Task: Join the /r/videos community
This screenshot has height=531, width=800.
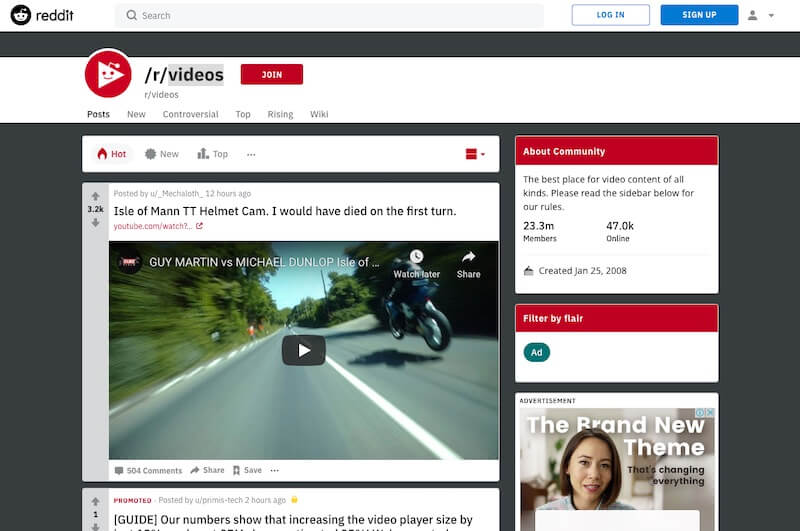Action: pos(271,74)
